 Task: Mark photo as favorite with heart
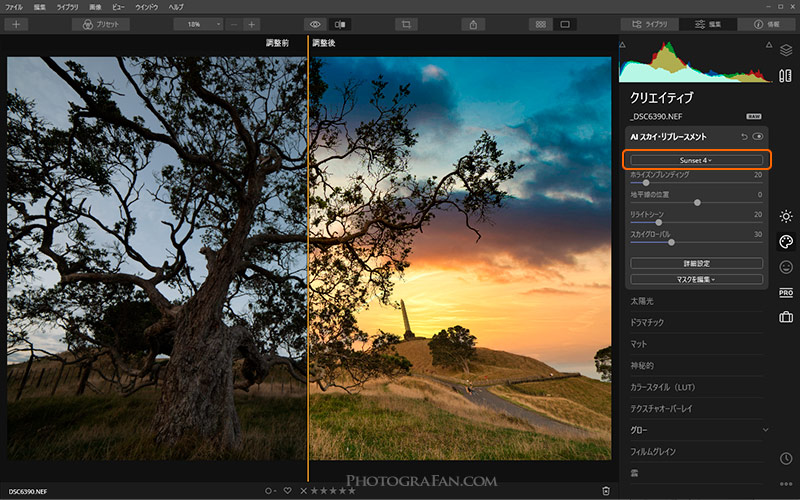click(288, 491)
